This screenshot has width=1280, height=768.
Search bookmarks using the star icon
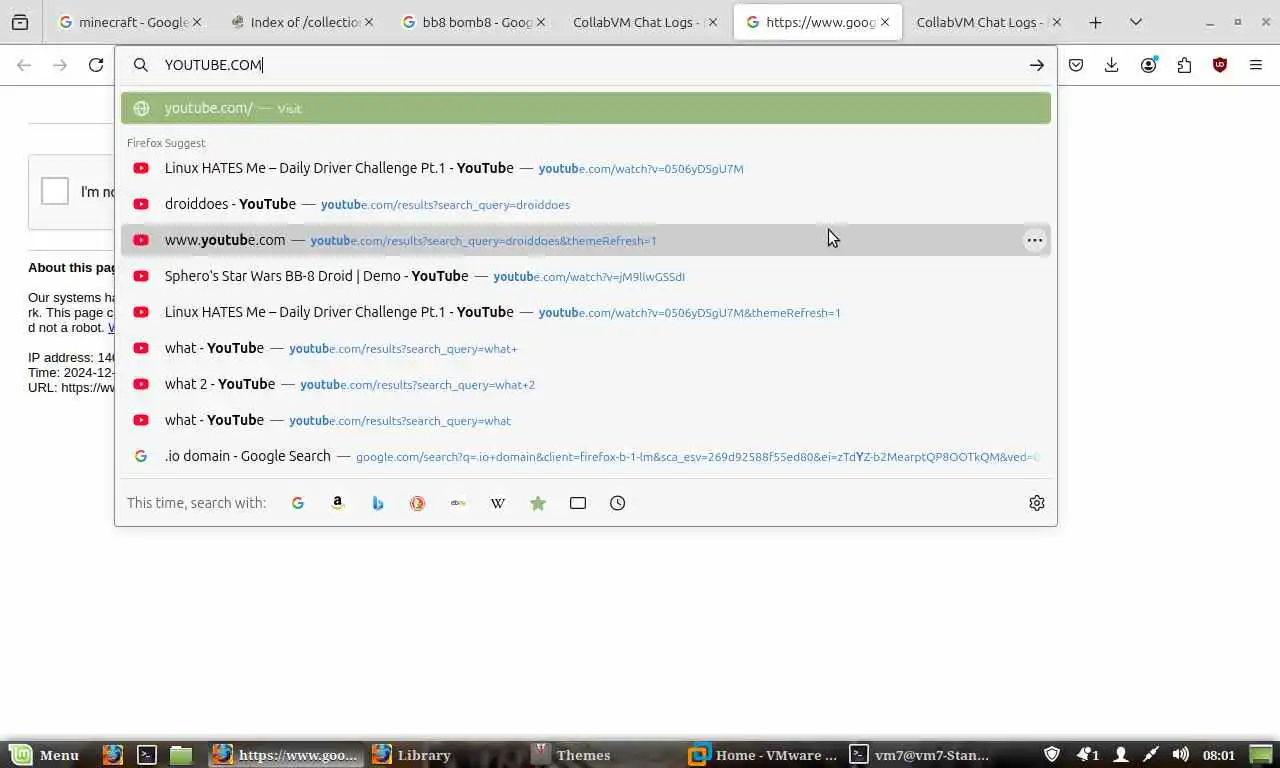click(x=538, y=503)
